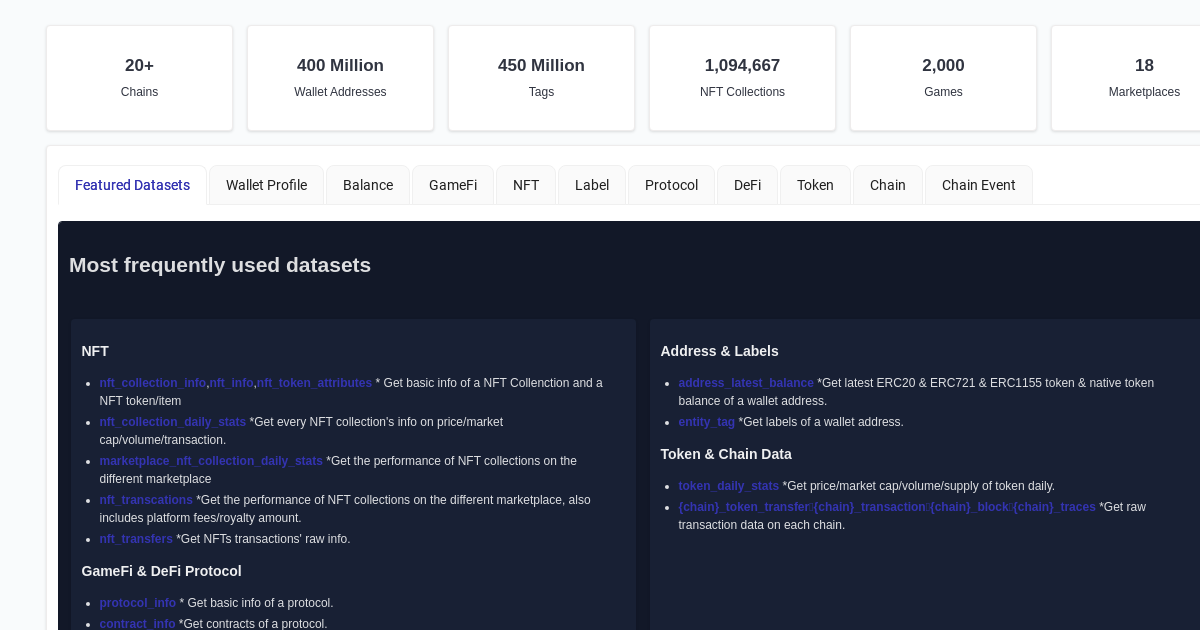Open the Label tab
The image size is (1200, 630).
point(592,185)
